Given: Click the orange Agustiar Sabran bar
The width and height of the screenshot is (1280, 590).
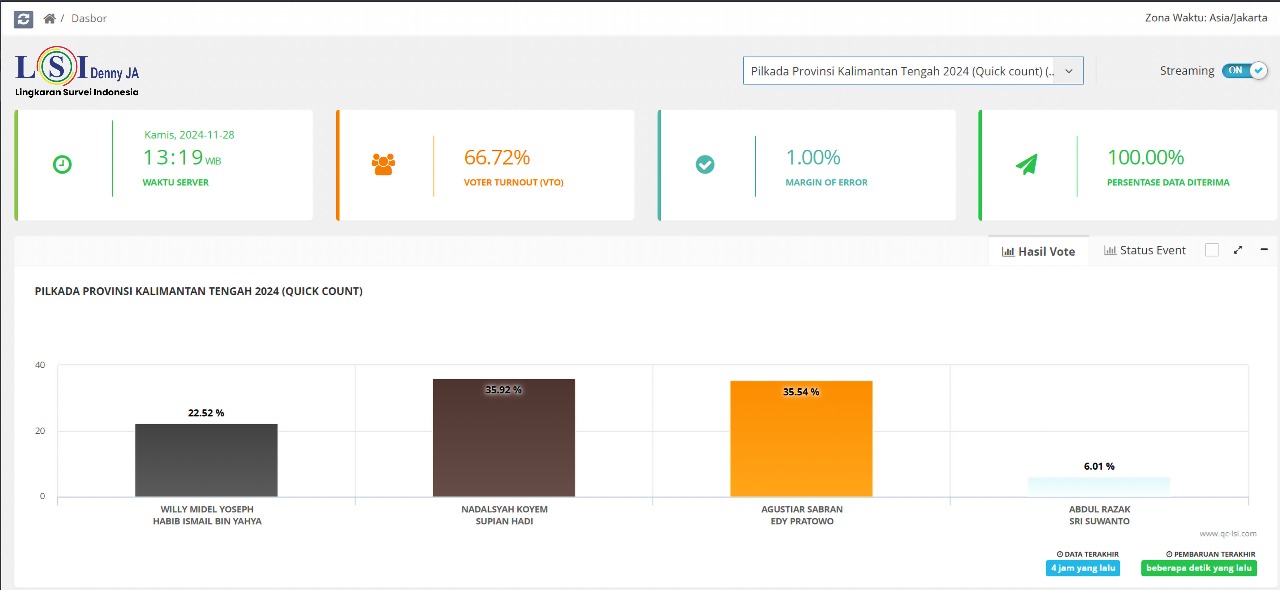Looking at the screenshot, I should click(x=801, y=438).
